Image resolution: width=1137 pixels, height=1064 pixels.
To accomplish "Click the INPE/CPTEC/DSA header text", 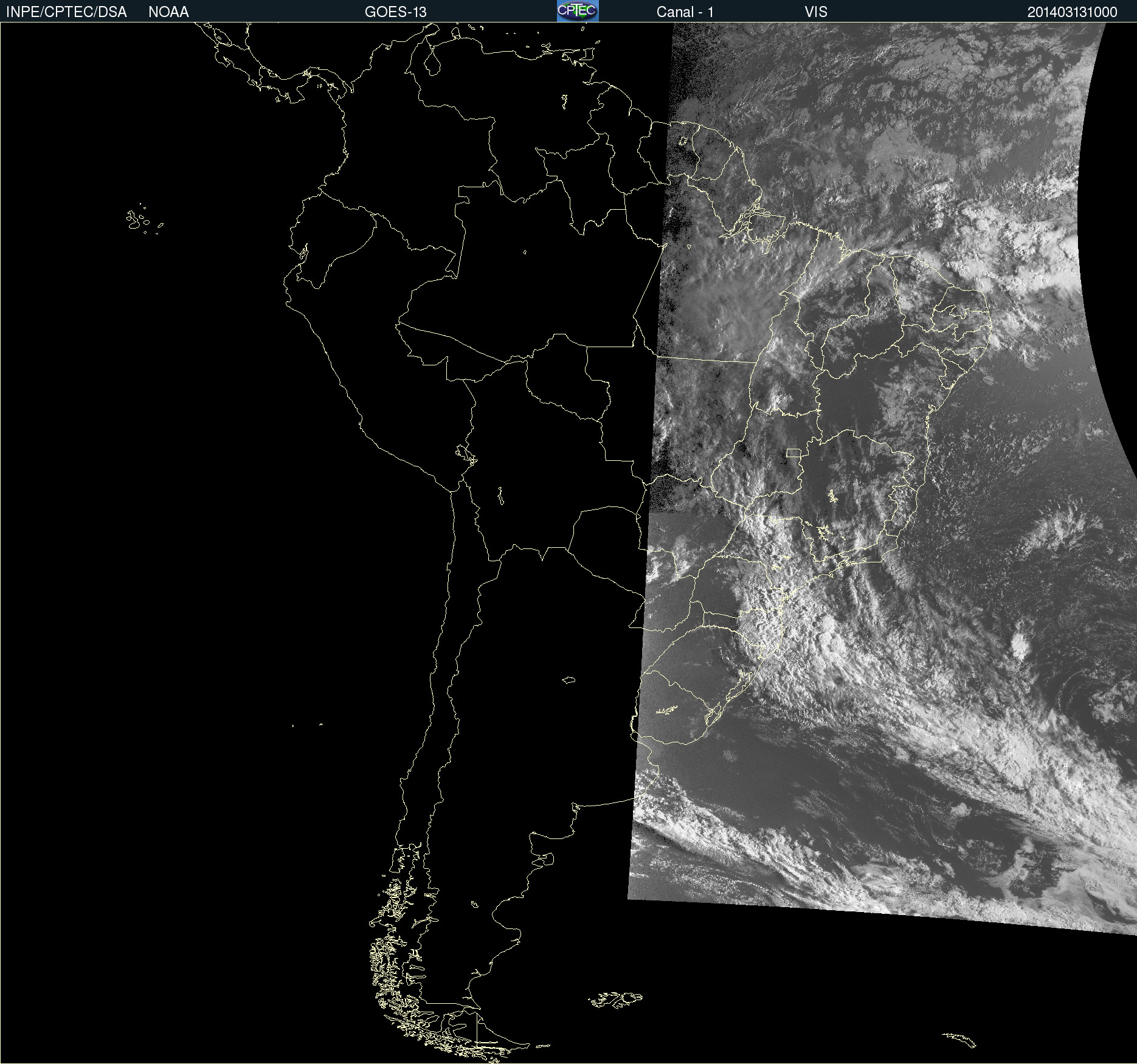I will 66,12.
